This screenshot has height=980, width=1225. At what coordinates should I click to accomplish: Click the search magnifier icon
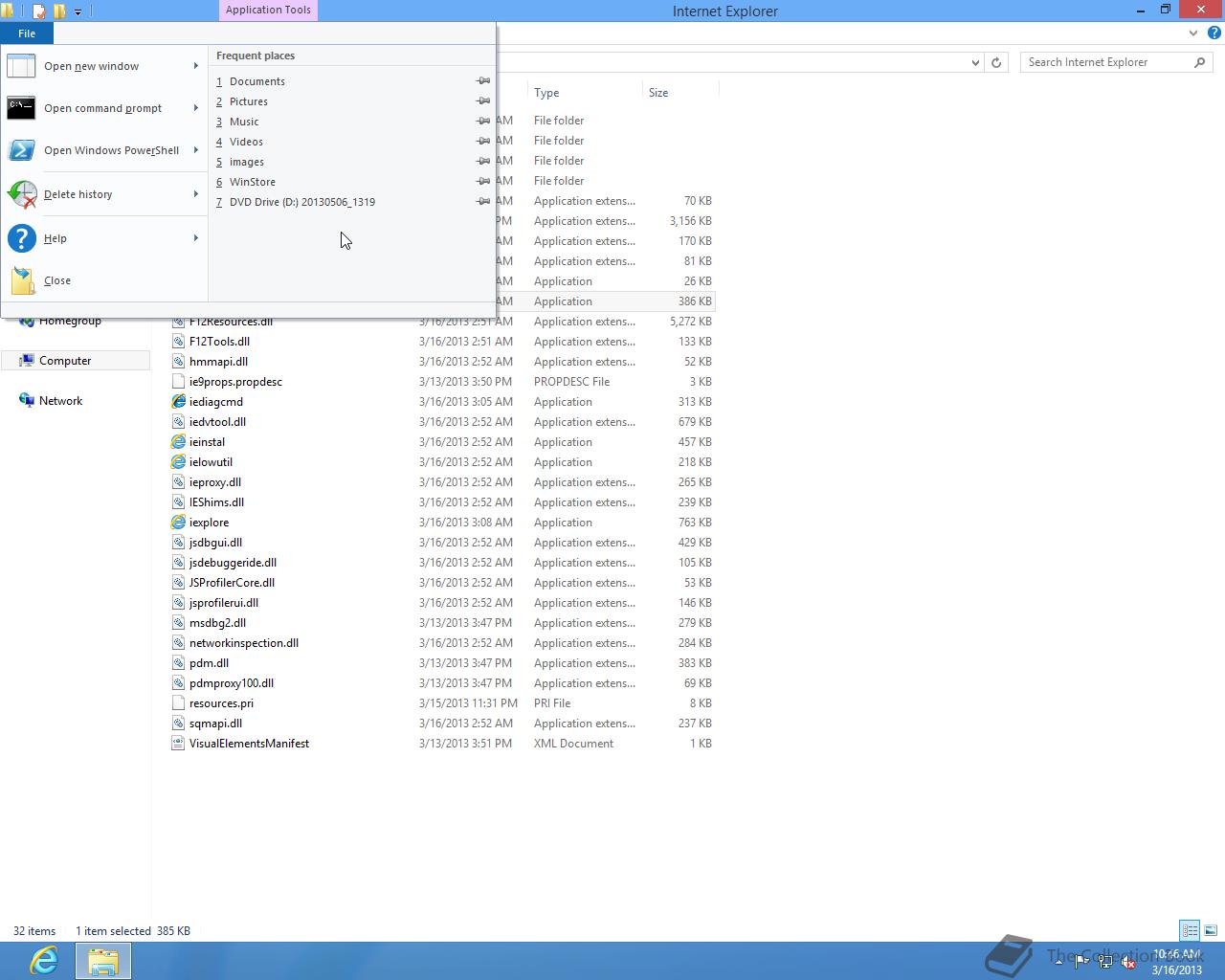point(1200,62)
